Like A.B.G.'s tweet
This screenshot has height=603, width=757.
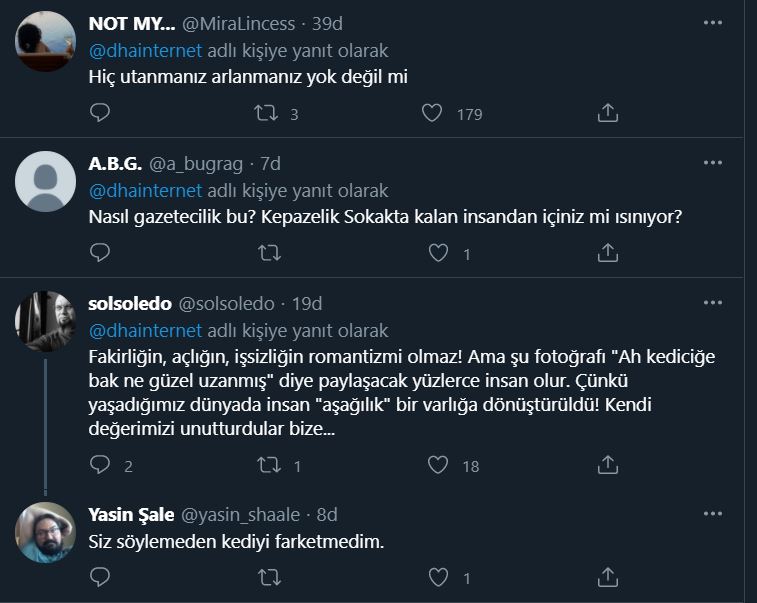pos(437,254)
